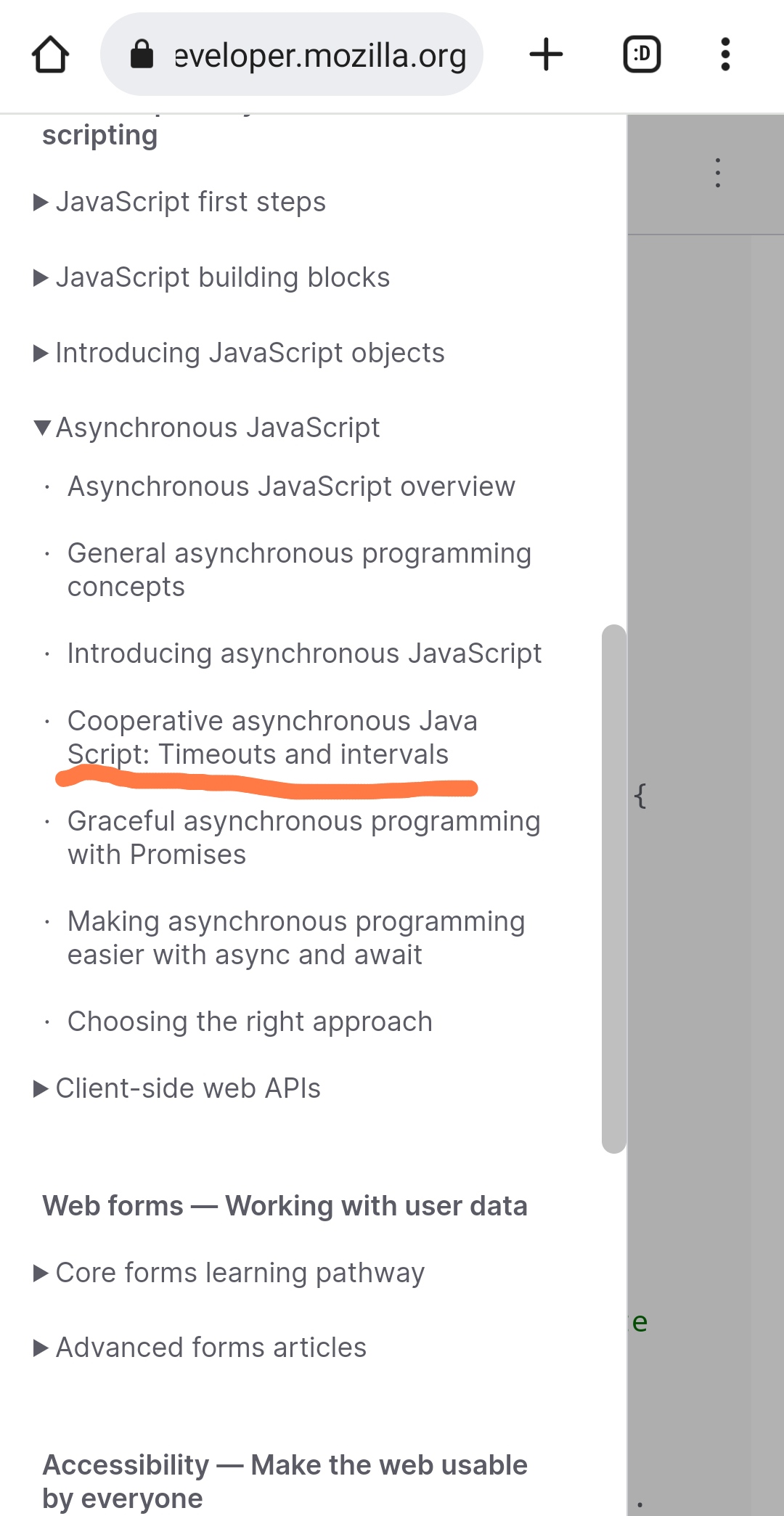
Task: Open site security info via the lock icon
Action: 142,54
